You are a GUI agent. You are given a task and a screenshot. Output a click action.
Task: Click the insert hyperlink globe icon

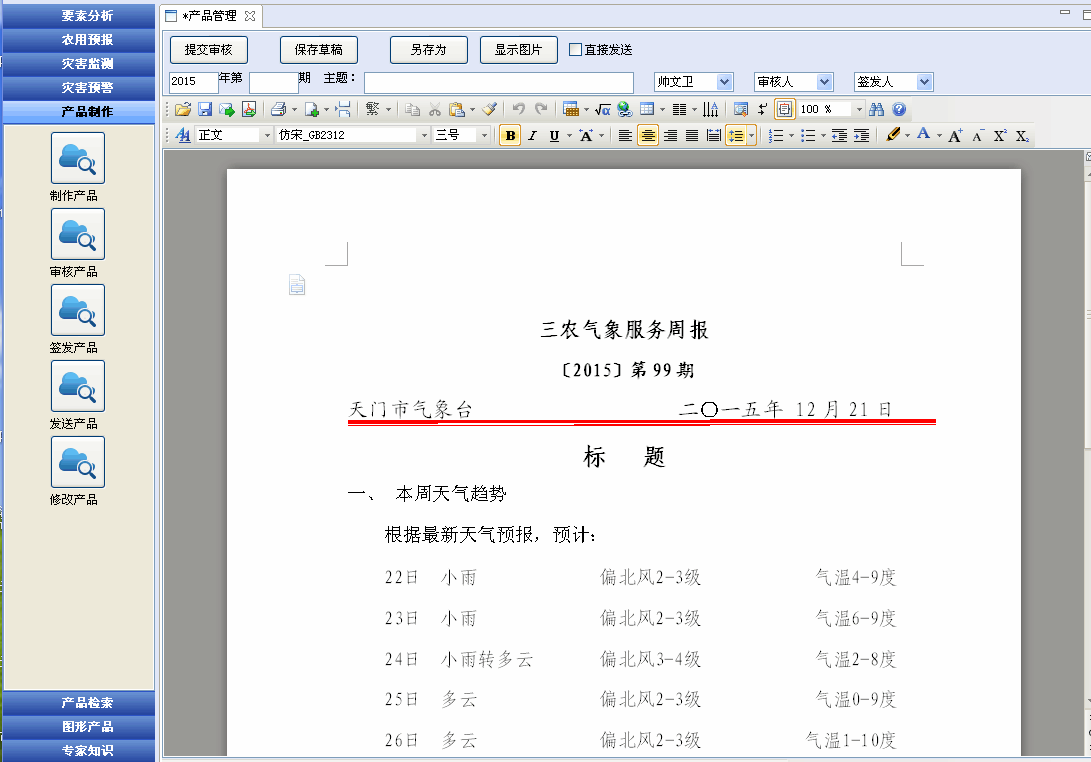click(625, 109)
